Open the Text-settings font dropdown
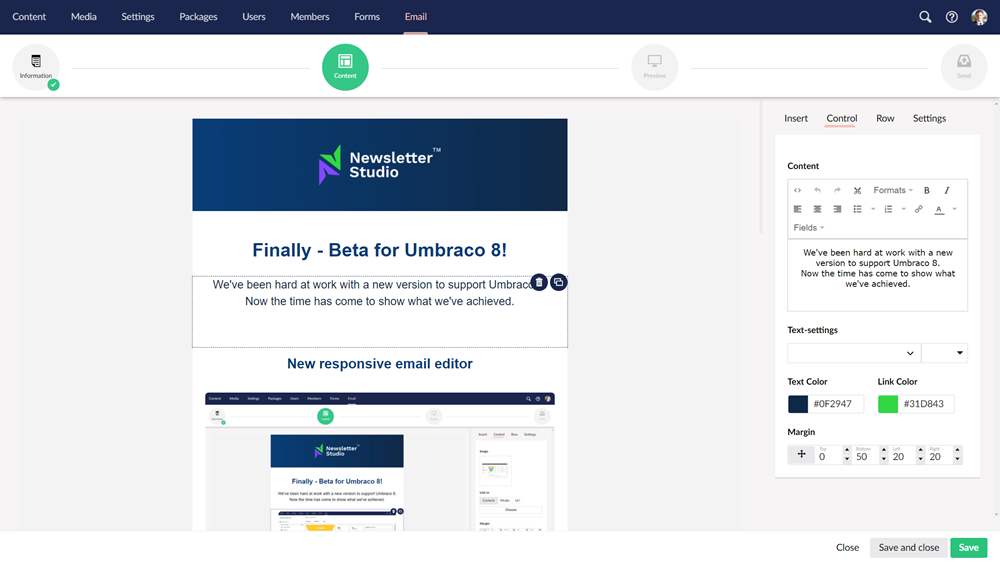Image resolution: width=1000 pixels, height=563 pixels. 854,353
